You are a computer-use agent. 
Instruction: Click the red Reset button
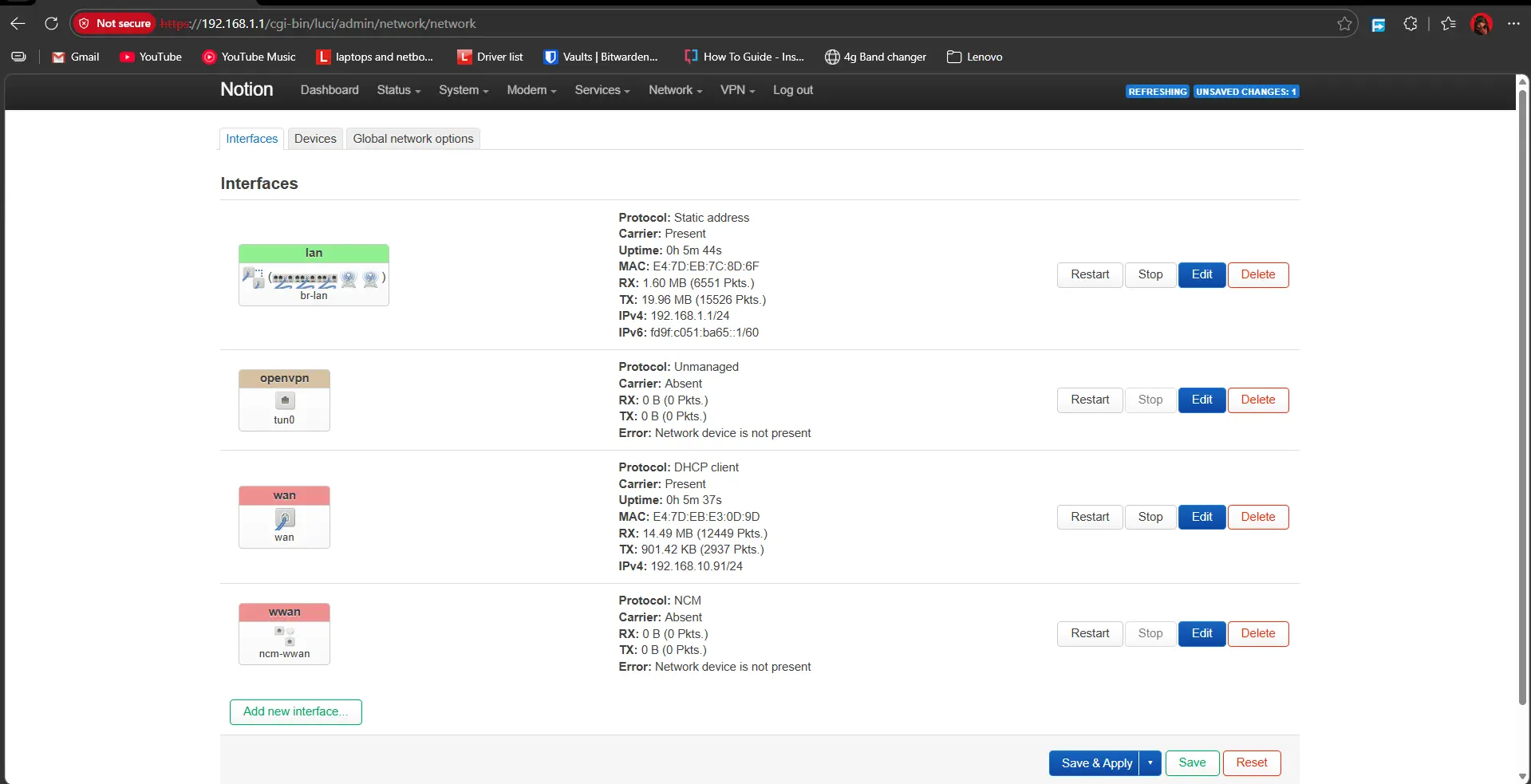pyautogui.click(x=1252, y=763)
